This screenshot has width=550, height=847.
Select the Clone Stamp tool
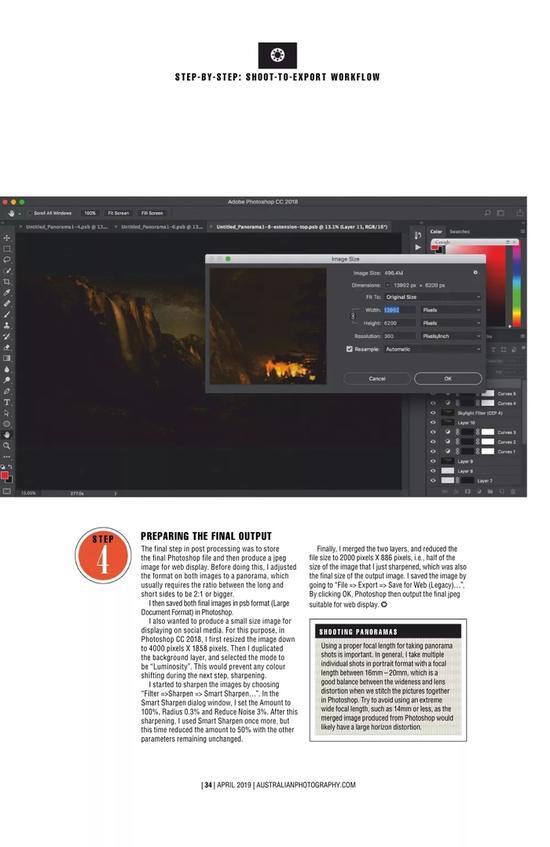(6, 325)
